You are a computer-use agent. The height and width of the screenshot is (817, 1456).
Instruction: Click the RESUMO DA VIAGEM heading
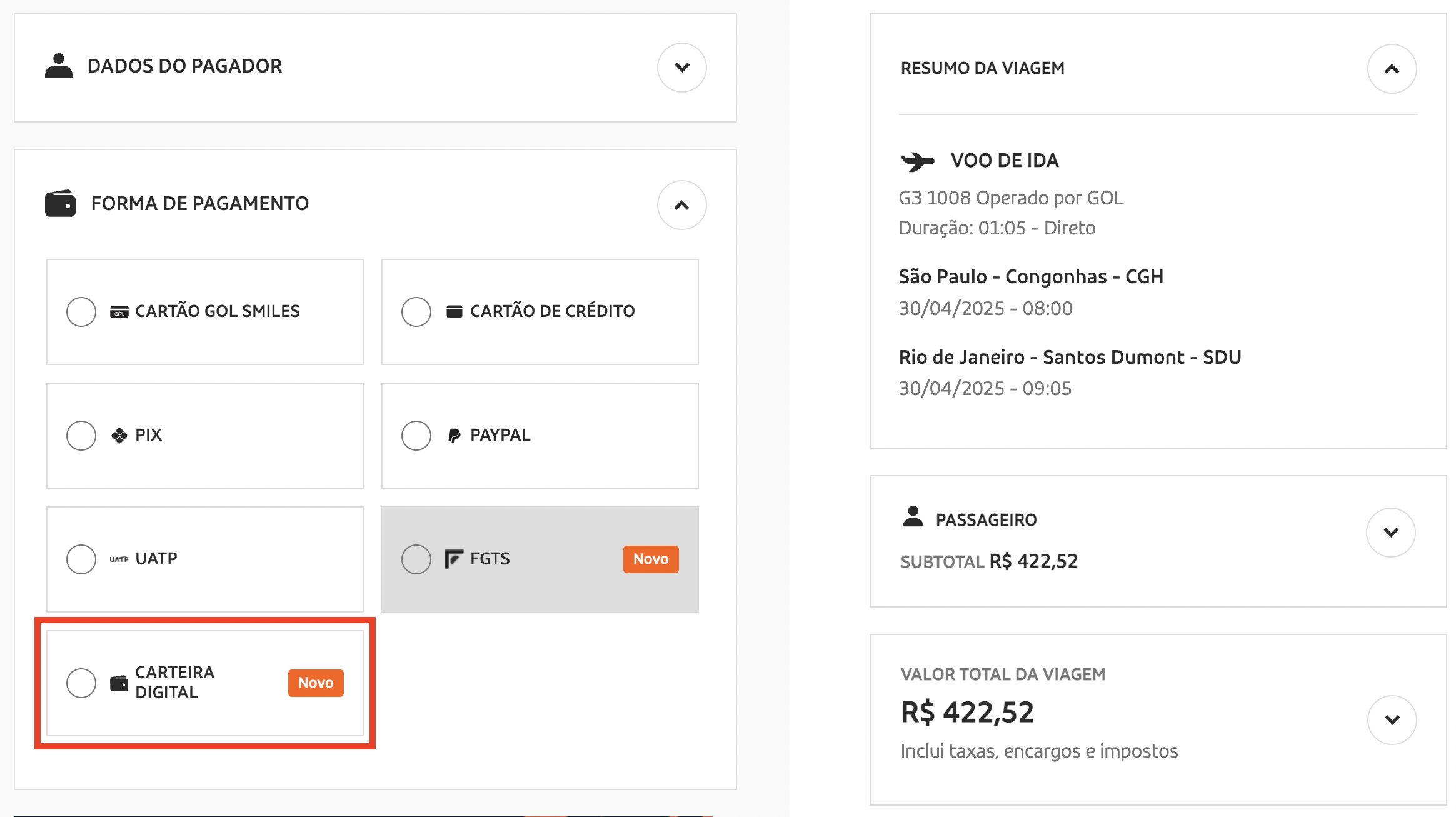pyautogui.click(x=983, y=68)
